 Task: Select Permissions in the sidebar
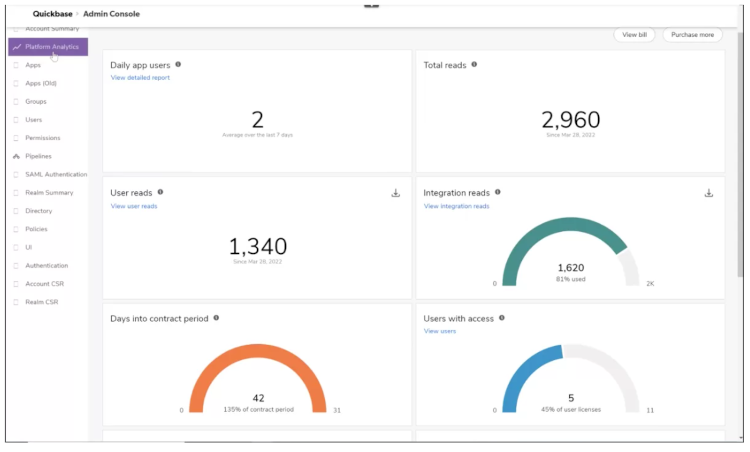click(x=42, y=138)
